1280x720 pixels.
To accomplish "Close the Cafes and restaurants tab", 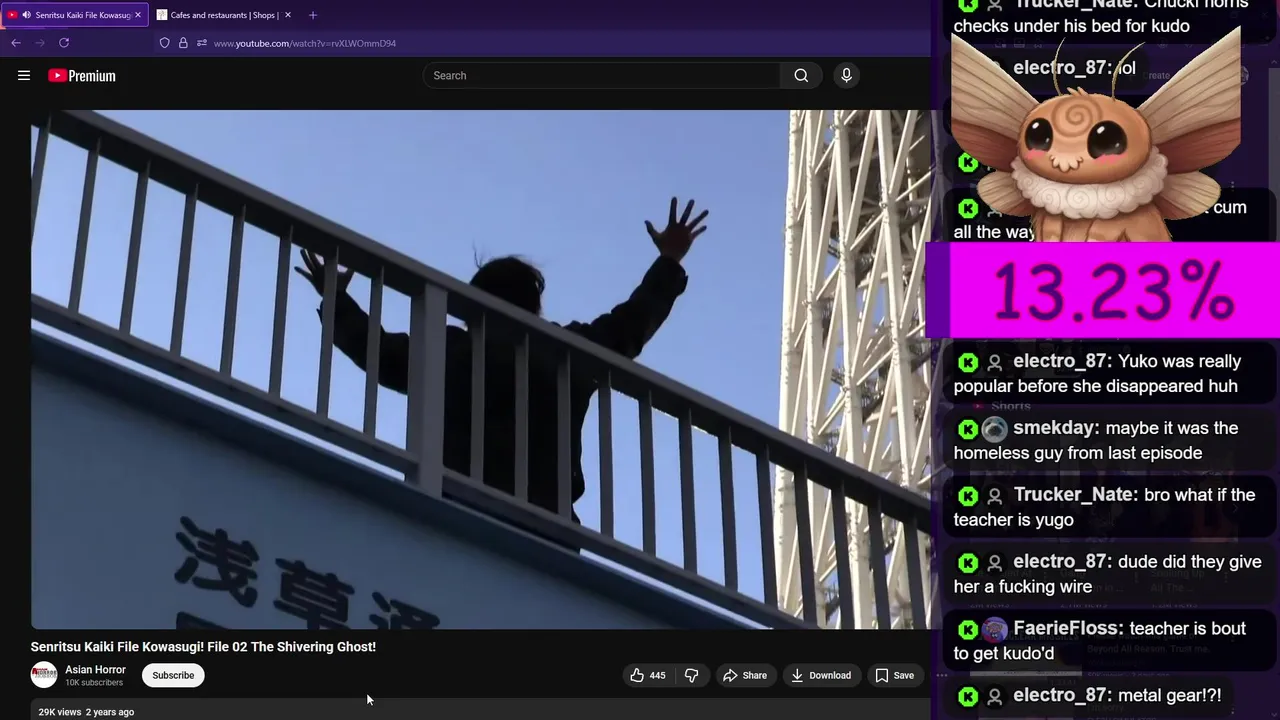I will point(288,15).
